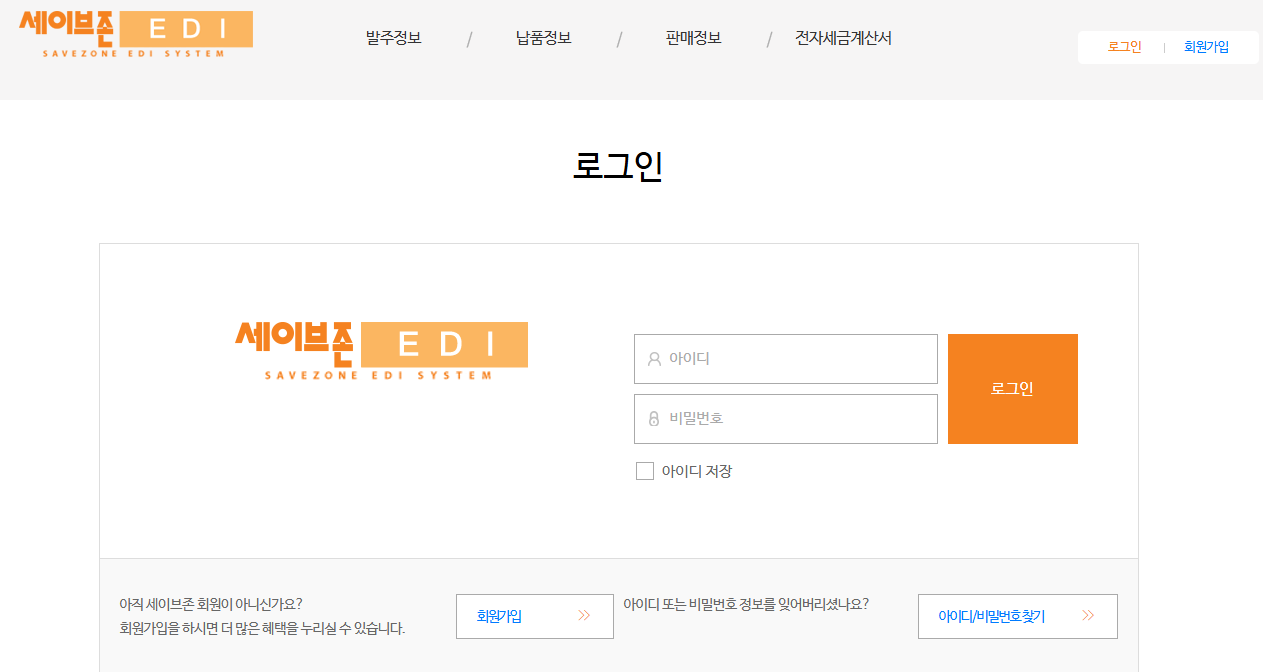Click the large 세이브존 EDI logo in login box
This screenshot has width=1263, height=672.
coord(381,351)
